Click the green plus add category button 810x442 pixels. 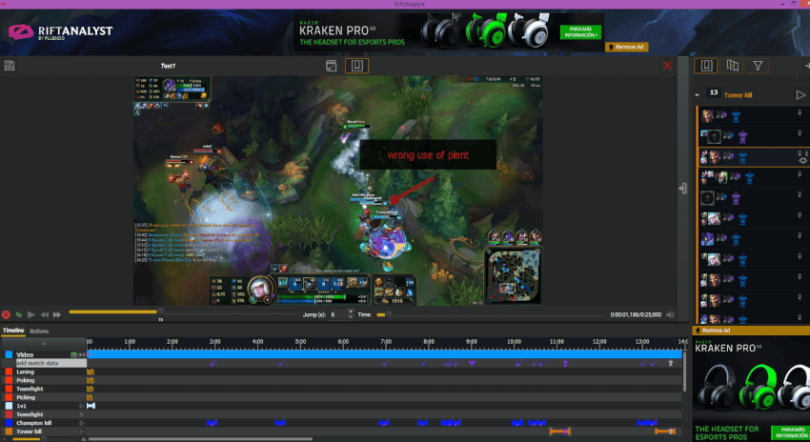coord(44,343)
